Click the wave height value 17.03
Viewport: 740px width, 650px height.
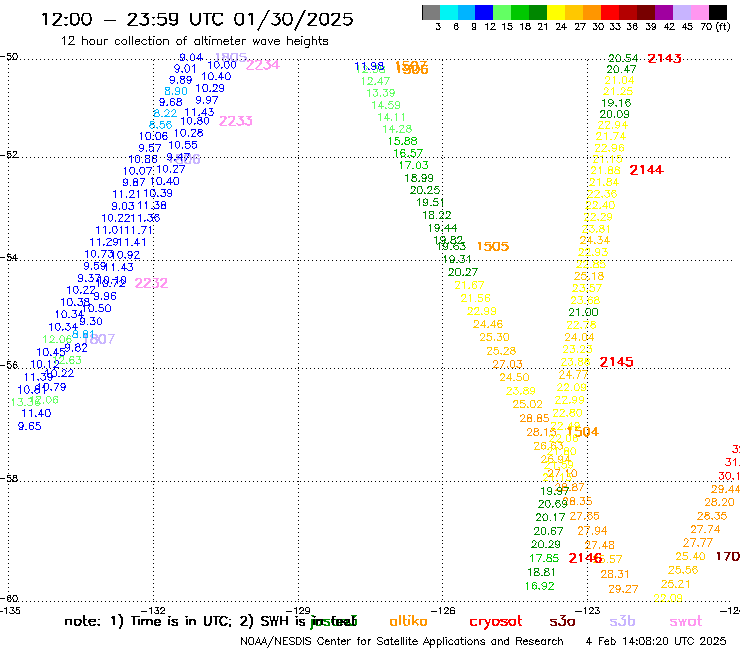[x=413, y=165]
